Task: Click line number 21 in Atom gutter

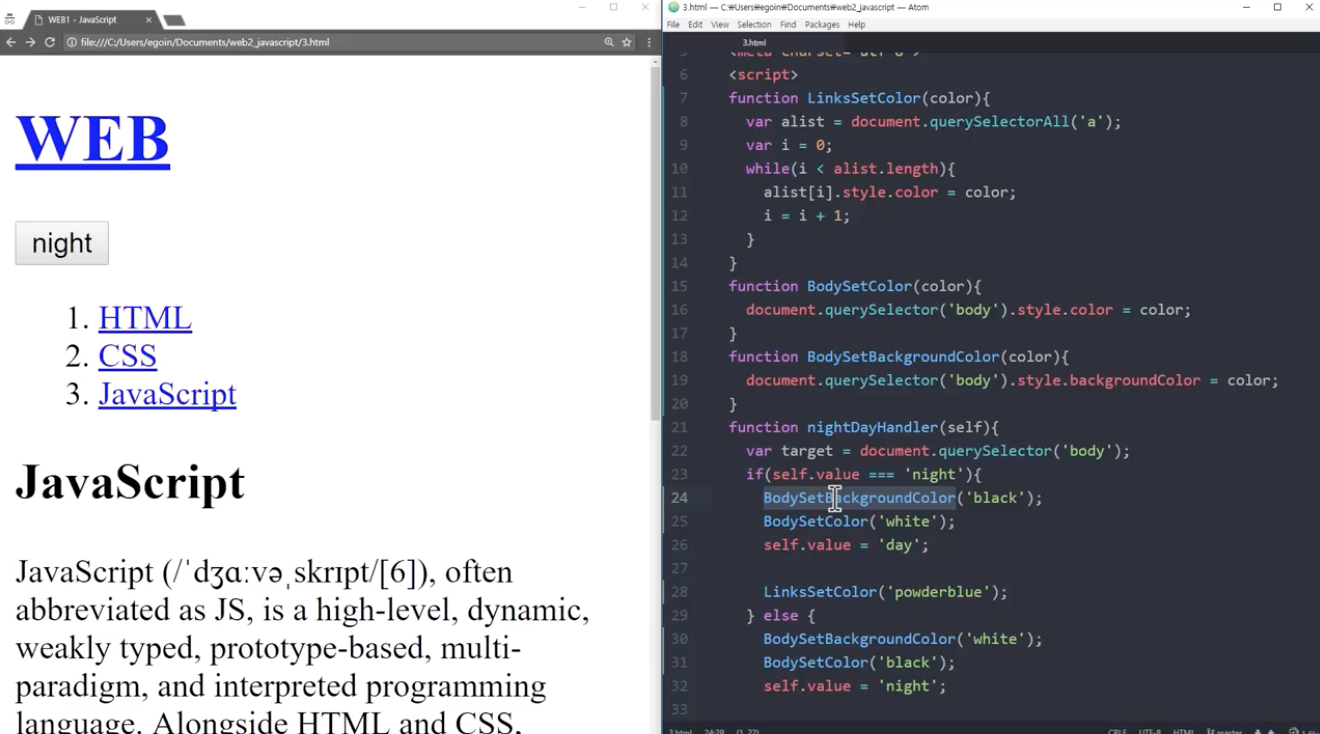Action: [x=680, y=427]
